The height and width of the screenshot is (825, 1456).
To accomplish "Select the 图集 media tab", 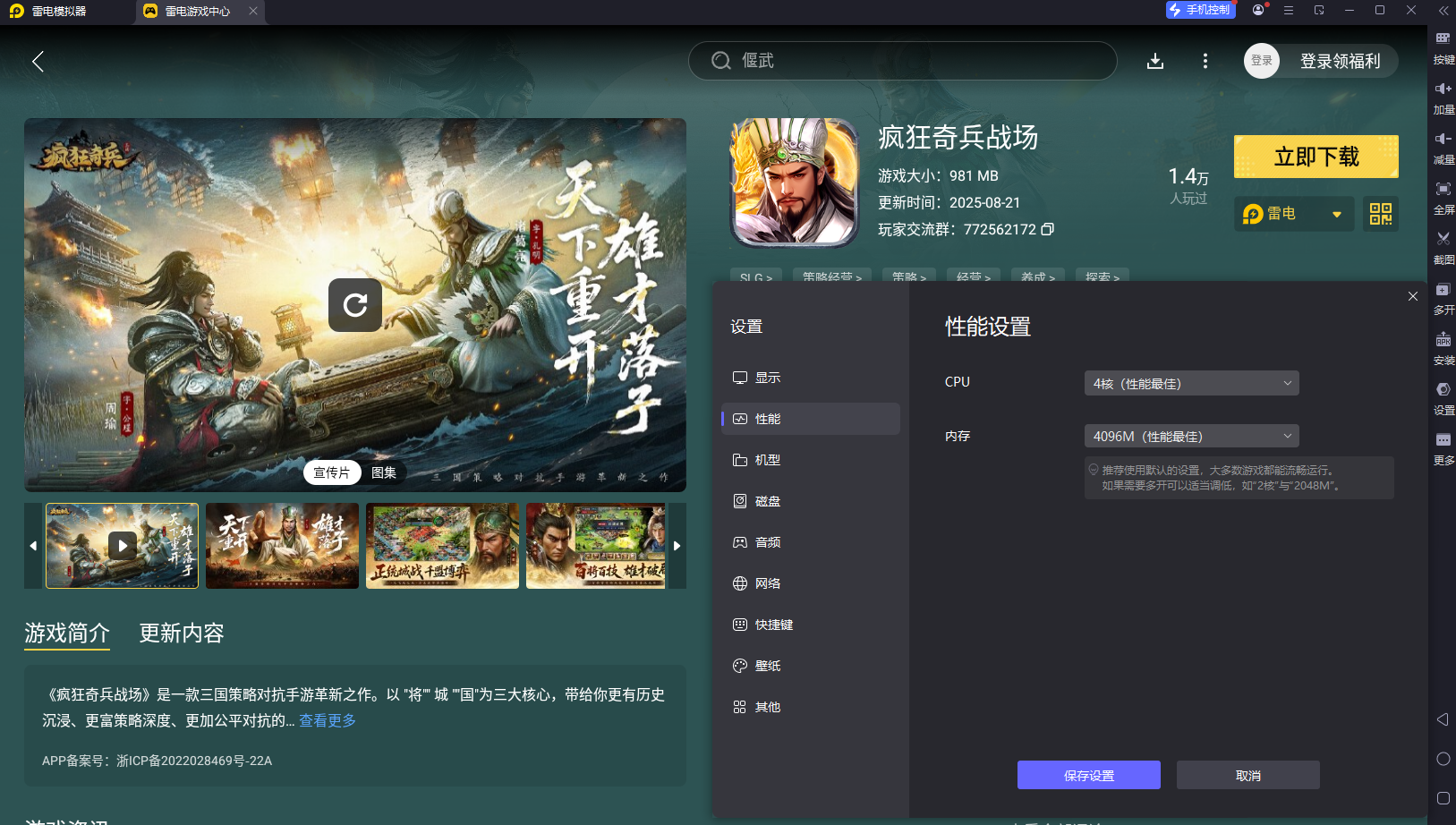I will pyautogui.click(x=384, y=472).
